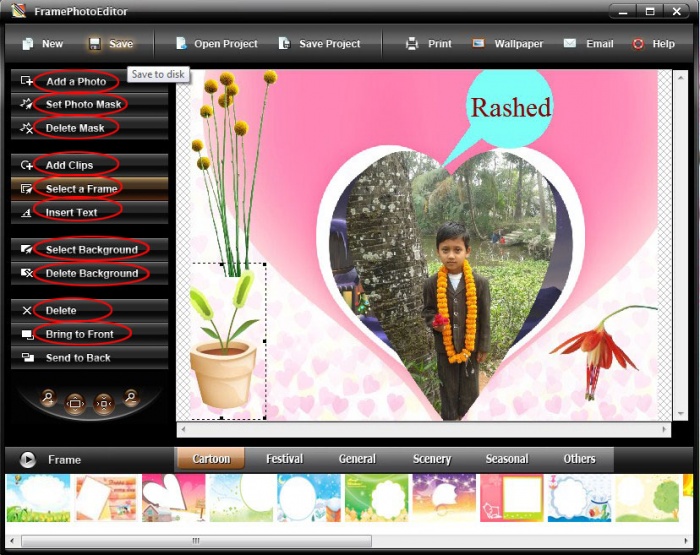700x555 pixels.
Task: Select the cloud meadow frame thumbnail
Action: coord(38,498)
